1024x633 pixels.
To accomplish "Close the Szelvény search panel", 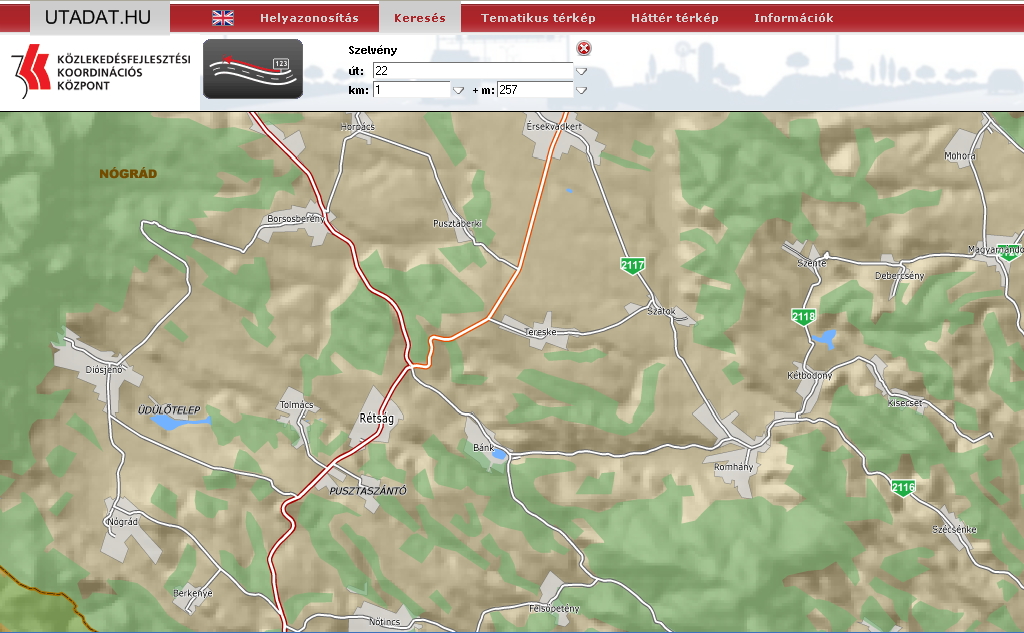I will (584, 49).
